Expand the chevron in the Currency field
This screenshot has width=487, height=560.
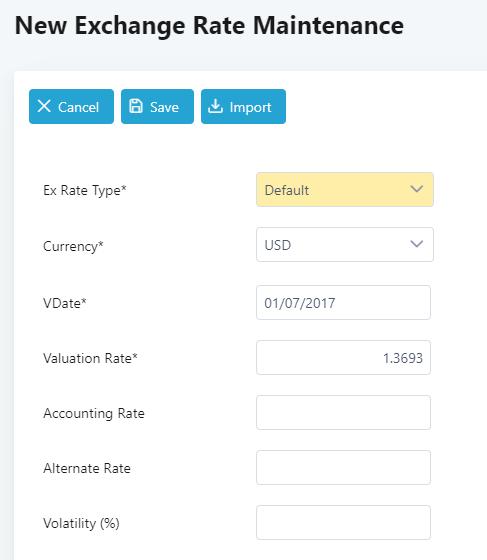417,244
